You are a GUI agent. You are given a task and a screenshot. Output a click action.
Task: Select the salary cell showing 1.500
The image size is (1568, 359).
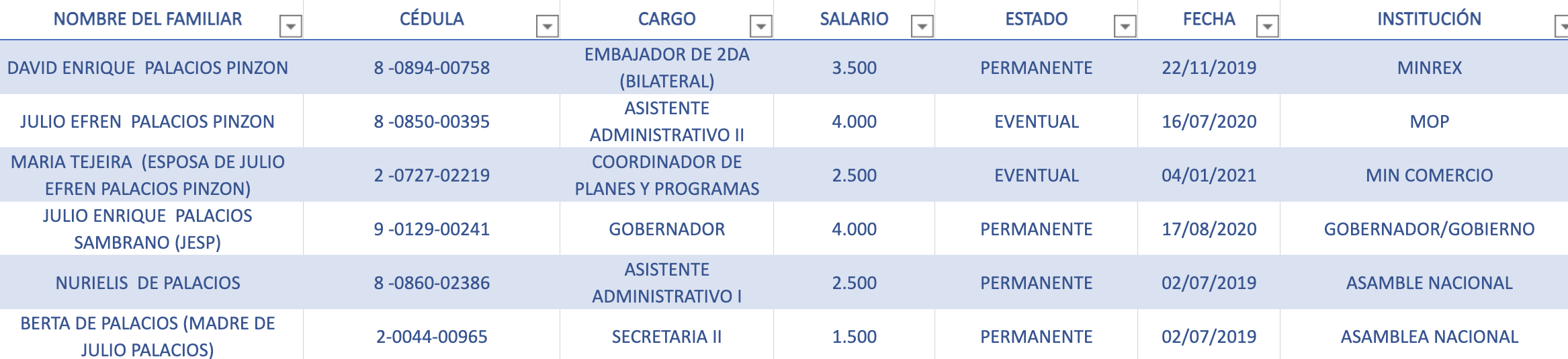pyautogui.click(x=854, y=336)
